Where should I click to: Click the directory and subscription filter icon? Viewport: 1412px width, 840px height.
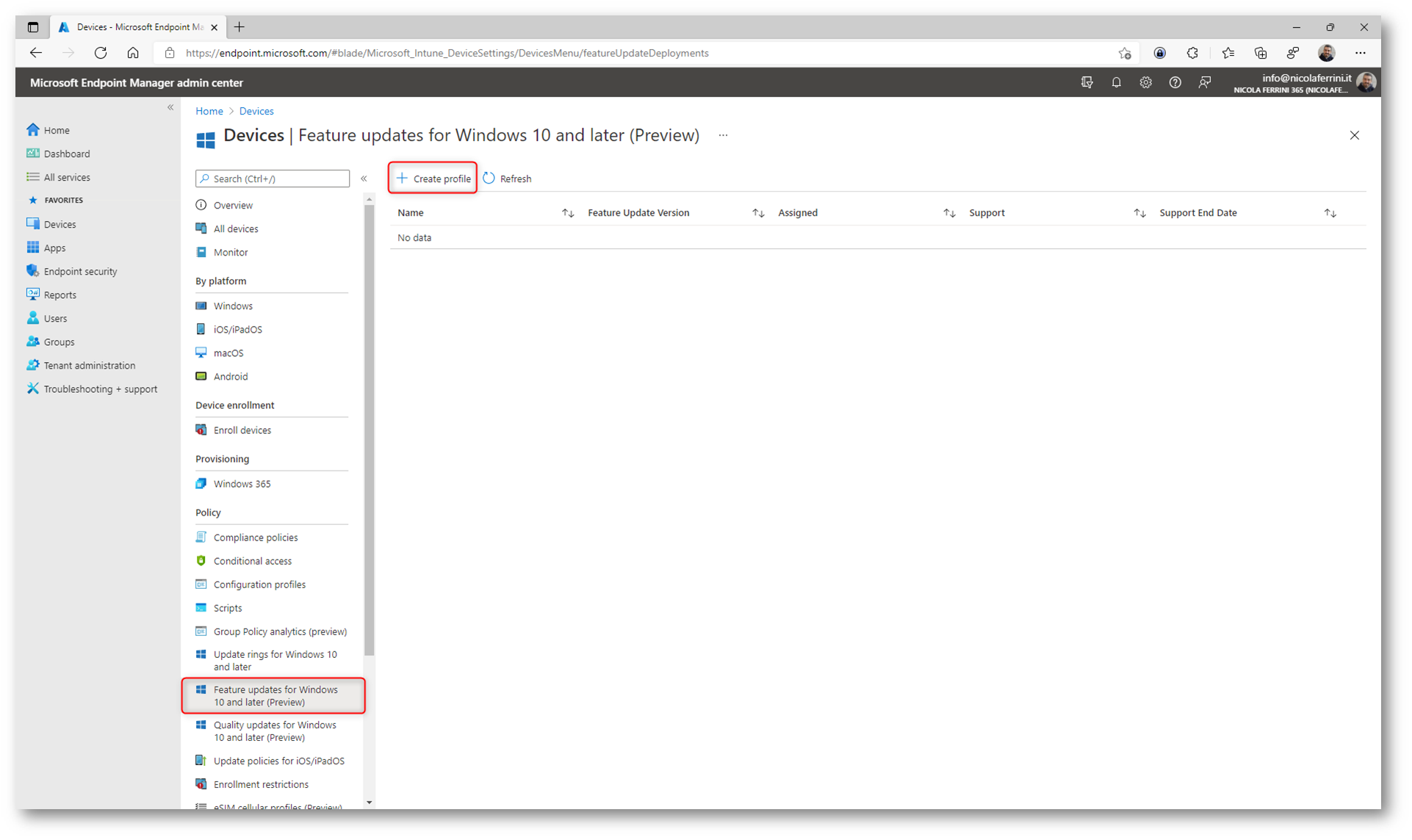coord(1087,83)
